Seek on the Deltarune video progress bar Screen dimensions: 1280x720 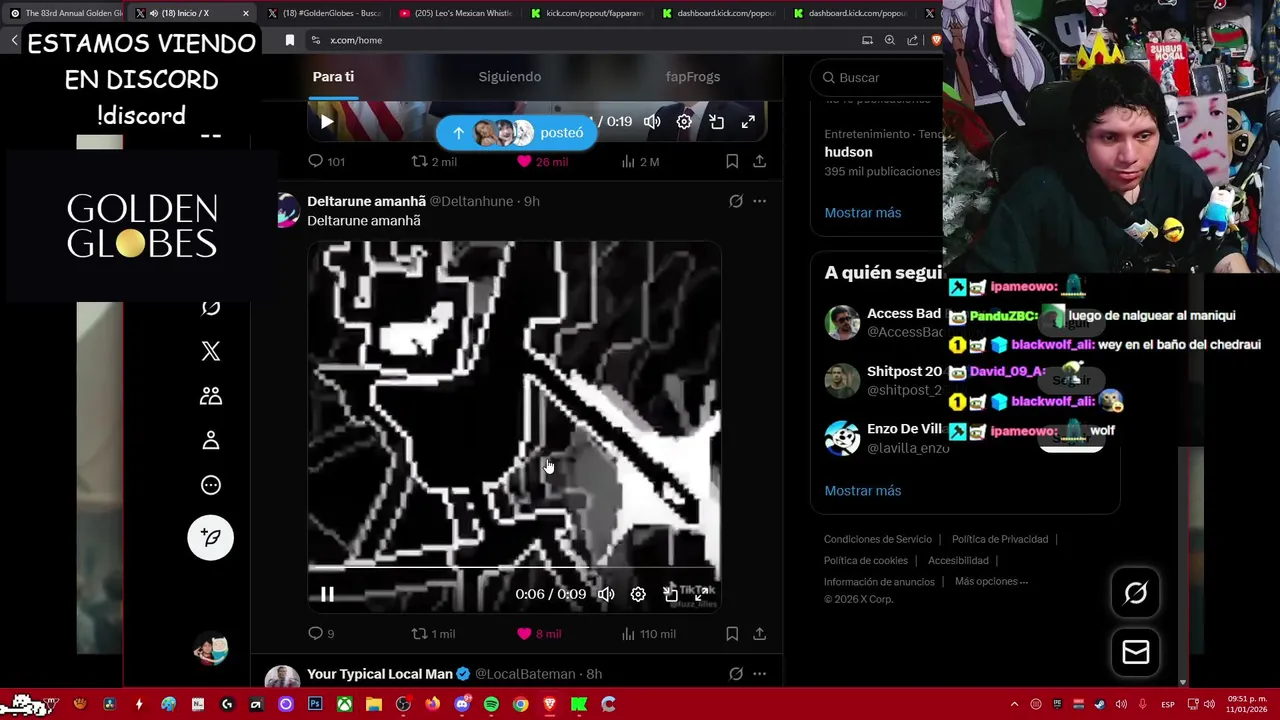pyautogui.click(x=514, y=566)
